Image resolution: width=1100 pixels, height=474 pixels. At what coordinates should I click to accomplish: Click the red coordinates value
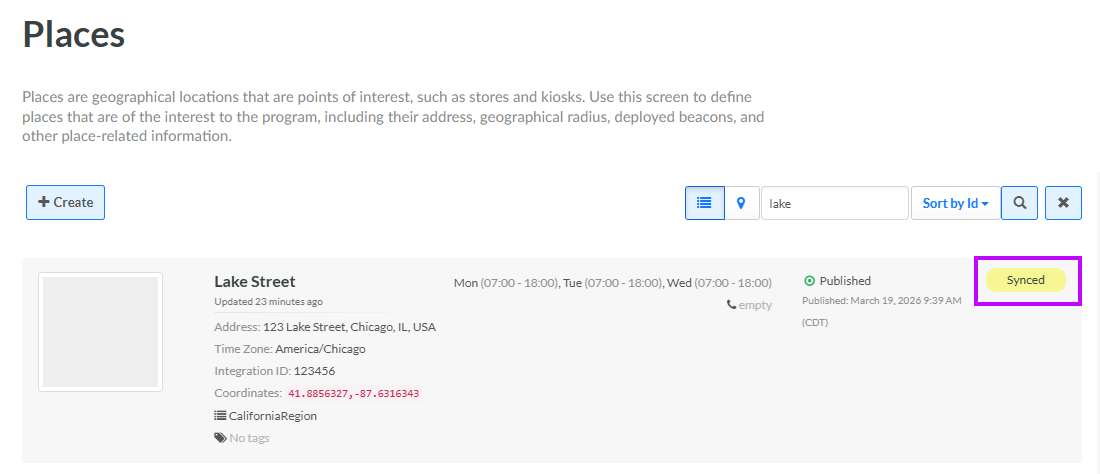click(353, 394)
